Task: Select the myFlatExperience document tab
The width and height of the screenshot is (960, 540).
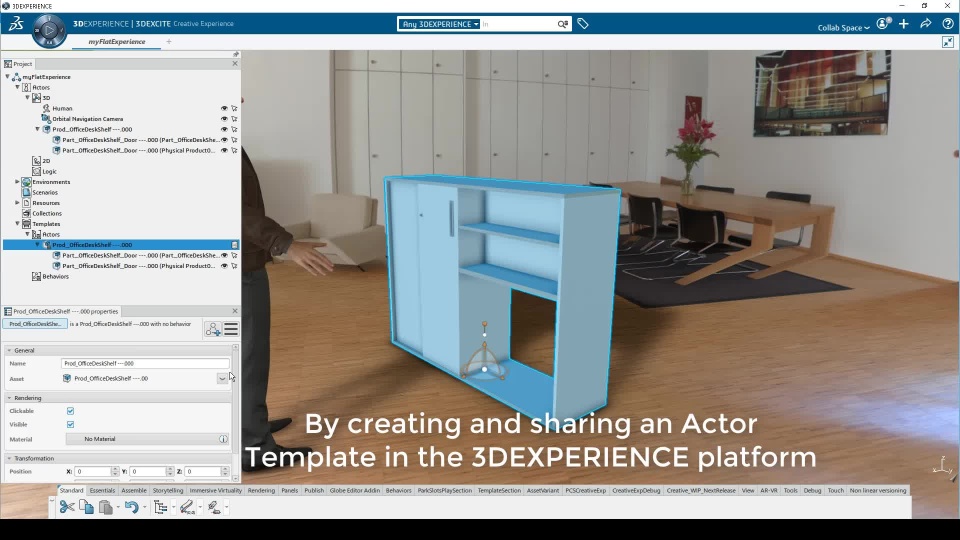Action: pyautogui.click(x=117, y=42)
